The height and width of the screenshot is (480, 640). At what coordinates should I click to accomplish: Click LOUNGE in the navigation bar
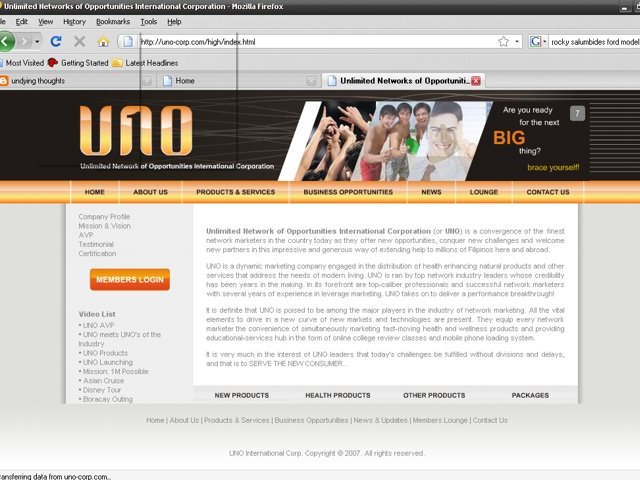click(484, 192)
